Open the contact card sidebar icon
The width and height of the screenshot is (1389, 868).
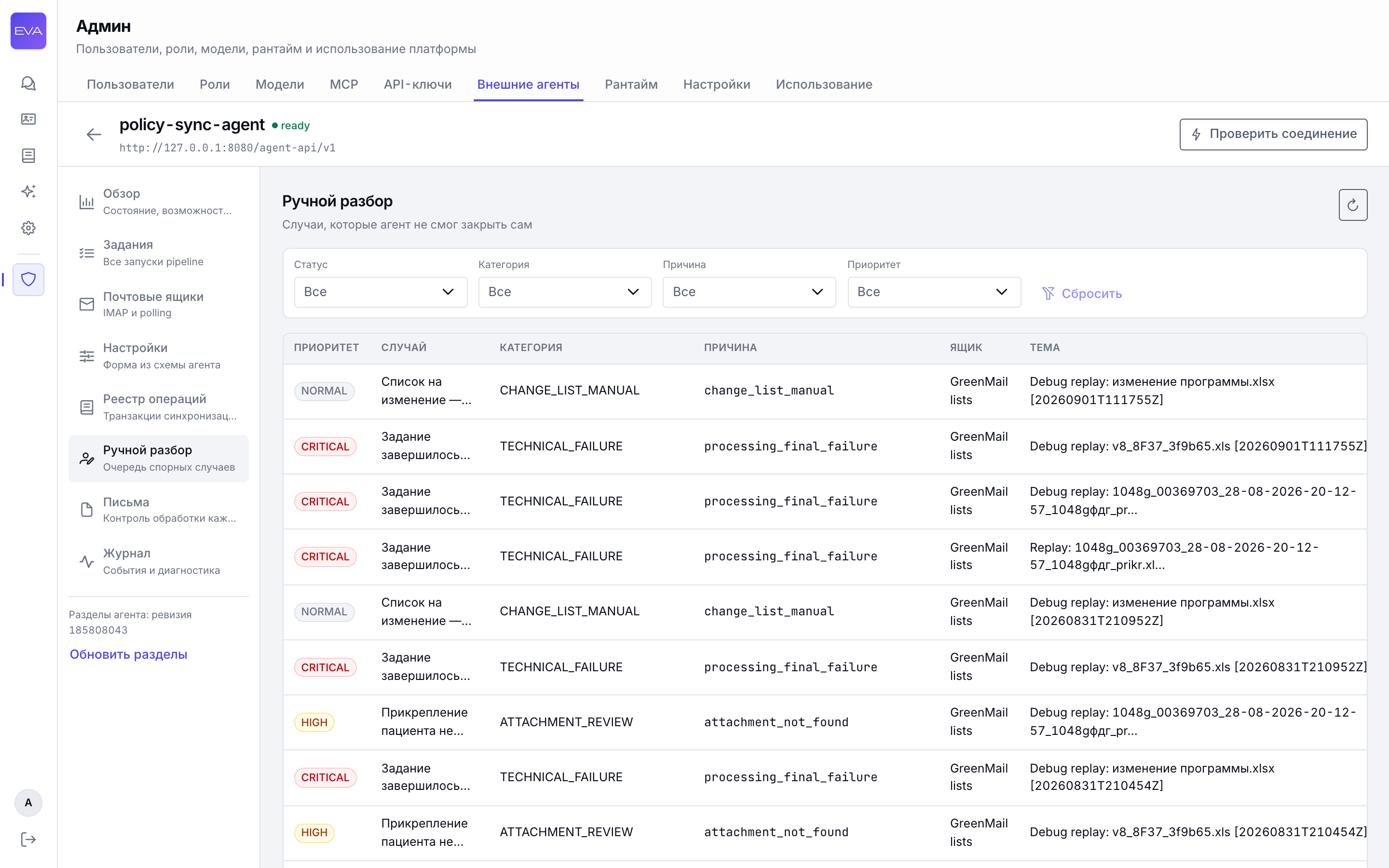click(x=28, y=119)
